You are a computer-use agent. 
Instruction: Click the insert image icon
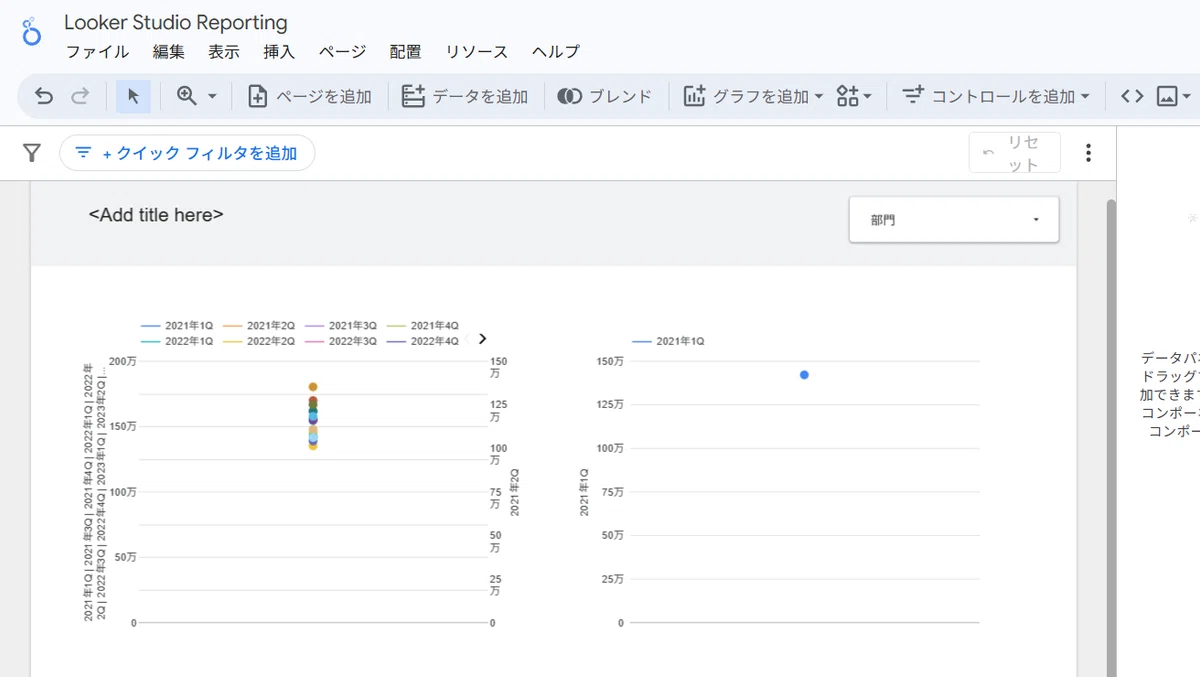(1167, 96)
